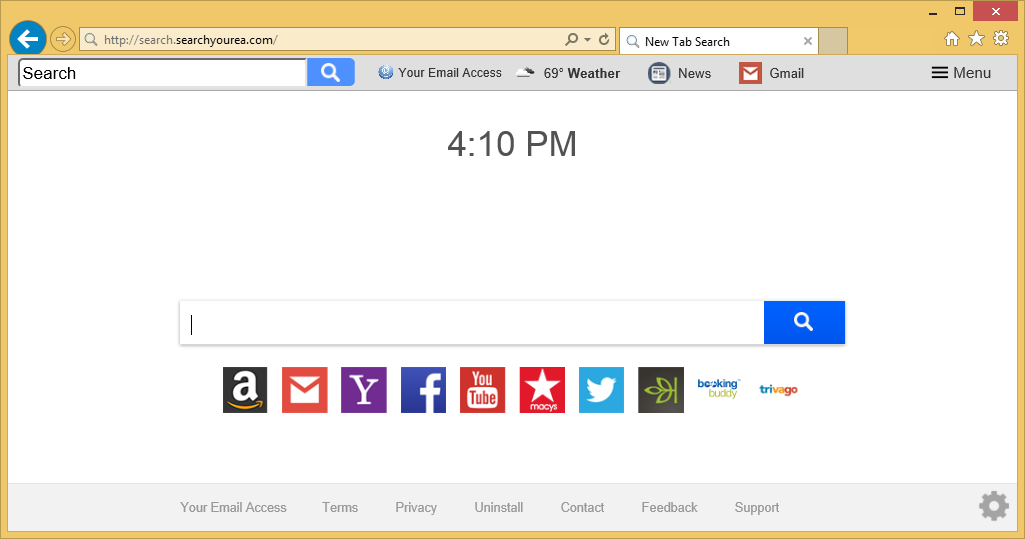Viewport: 1025px width, 539px height.
Task: Click the toolbar blue search button
Action: [x=331, y=73]
